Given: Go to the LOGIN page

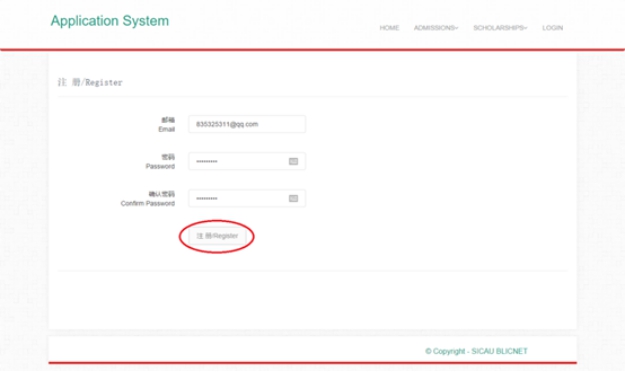Looking at the screenshot, I should pyautogui.click(x=552, y=28).
